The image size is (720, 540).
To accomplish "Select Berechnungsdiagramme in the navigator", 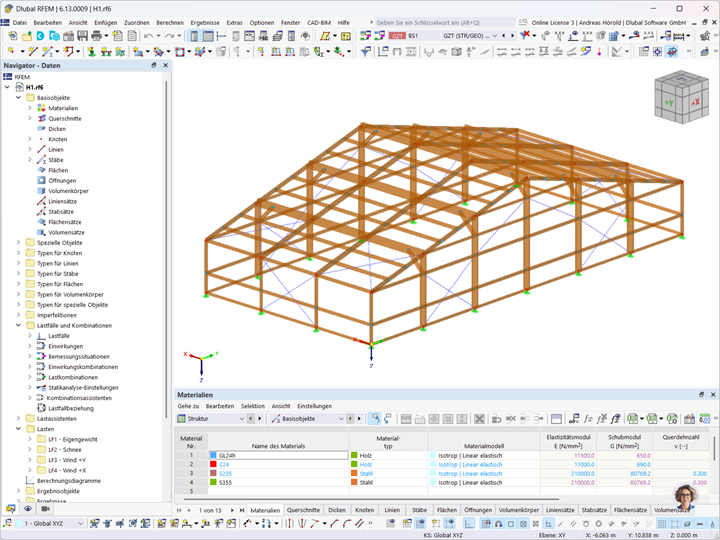I will tap(69, 481).
